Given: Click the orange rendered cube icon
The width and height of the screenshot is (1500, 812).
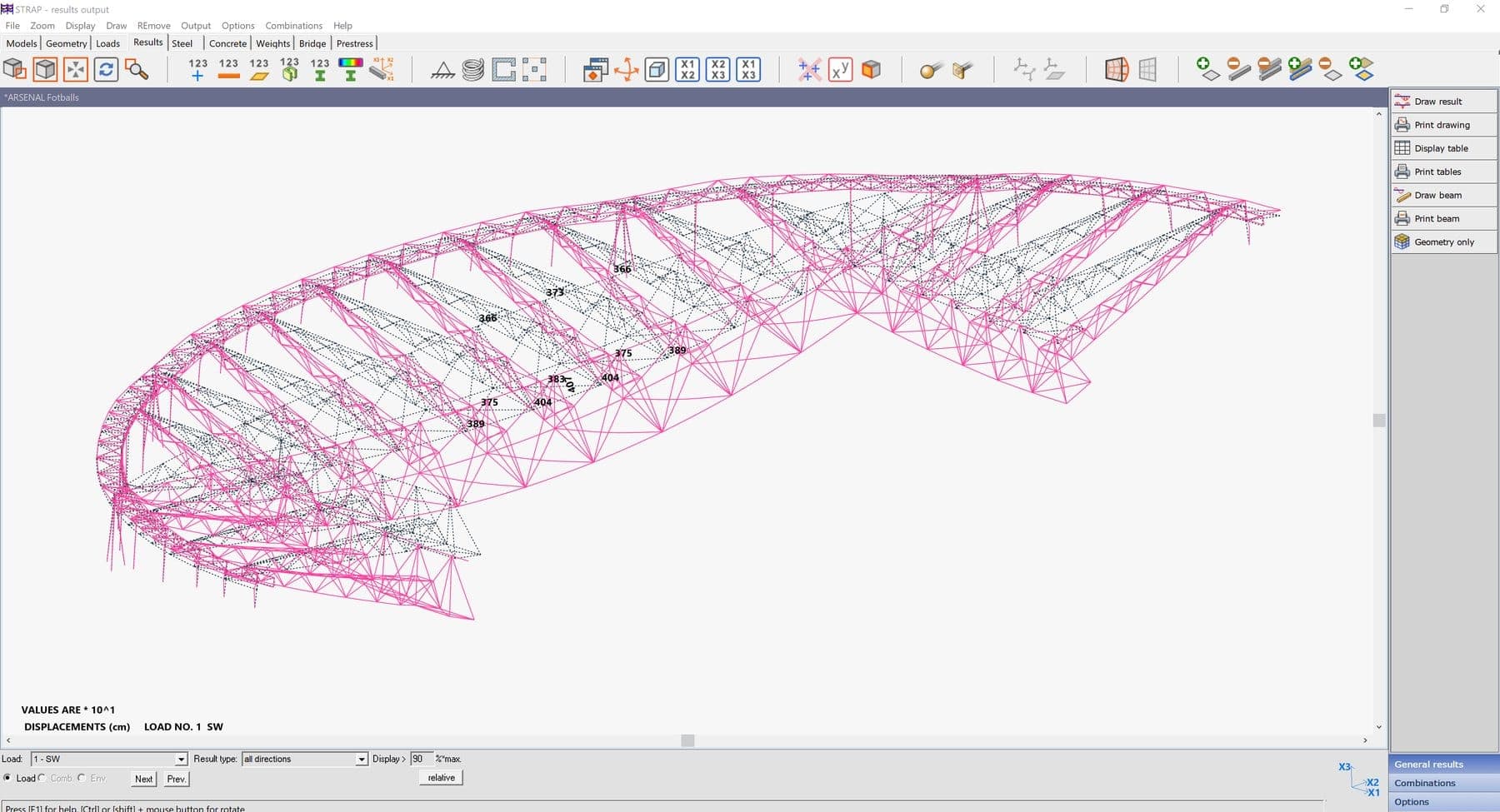Looking at the screenshot, I should 871,69.
